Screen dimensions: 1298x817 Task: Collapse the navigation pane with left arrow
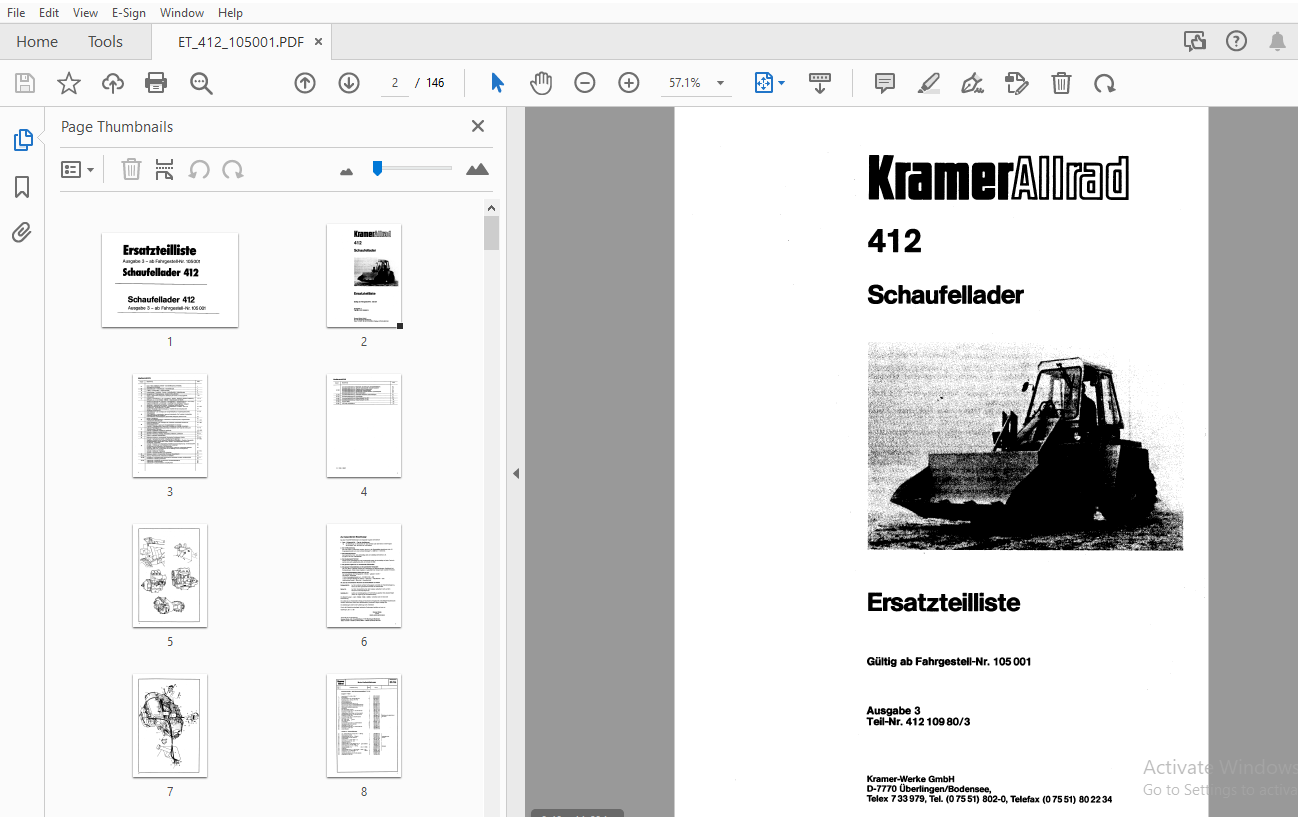[516, 473]
